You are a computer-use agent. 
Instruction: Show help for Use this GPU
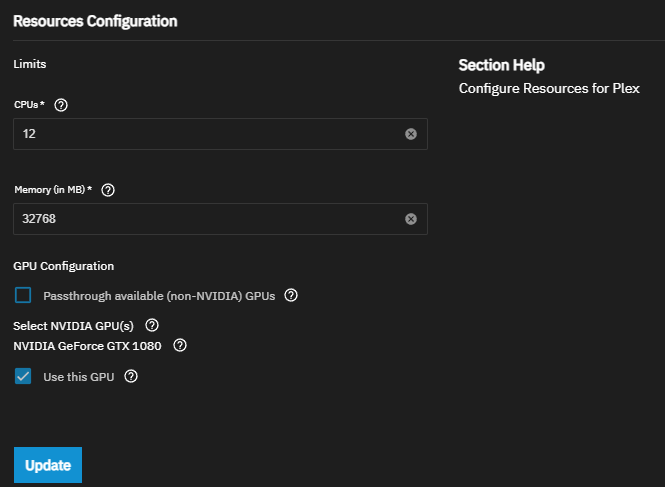130,377
